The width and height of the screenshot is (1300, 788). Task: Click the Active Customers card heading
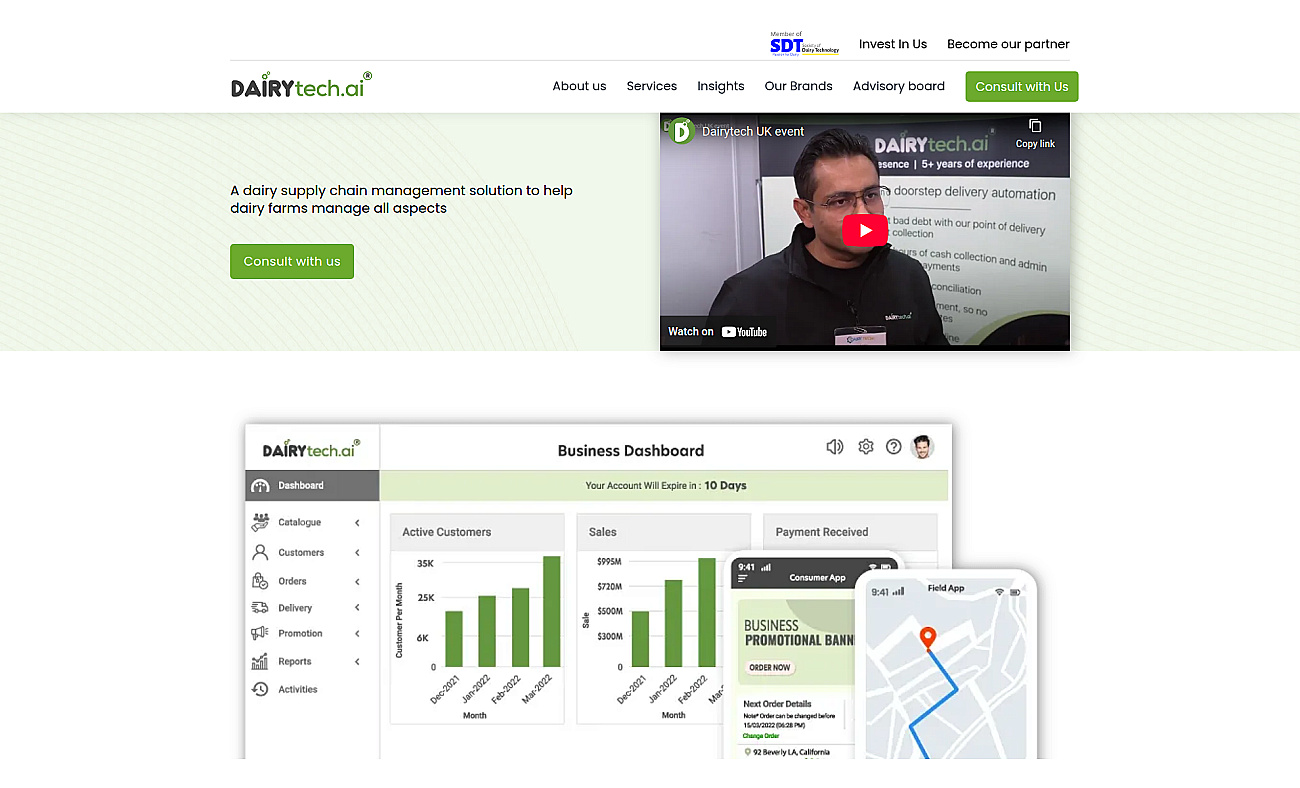[x=447, y=532]
